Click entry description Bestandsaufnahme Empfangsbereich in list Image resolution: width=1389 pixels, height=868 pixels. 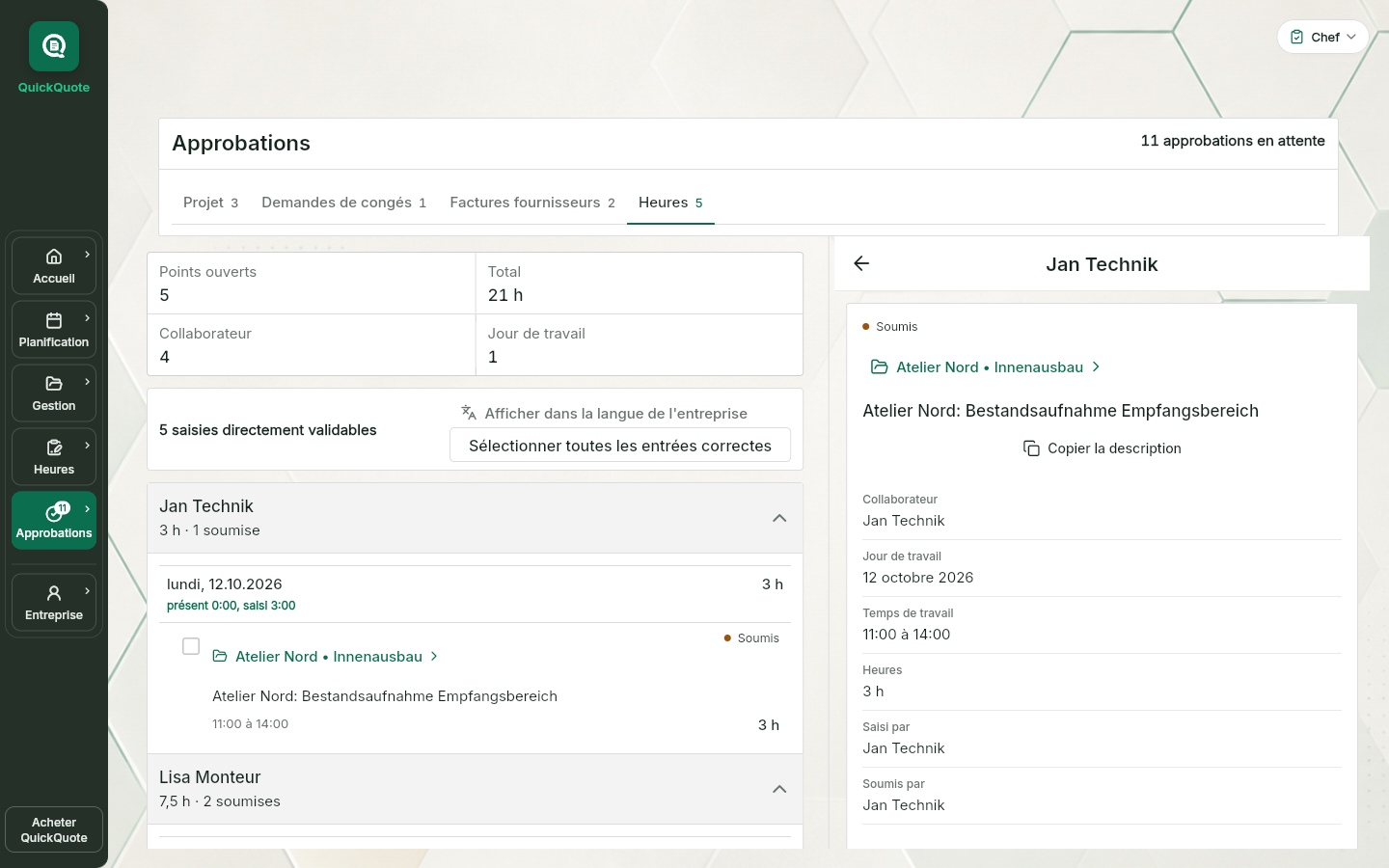[385, 696]
